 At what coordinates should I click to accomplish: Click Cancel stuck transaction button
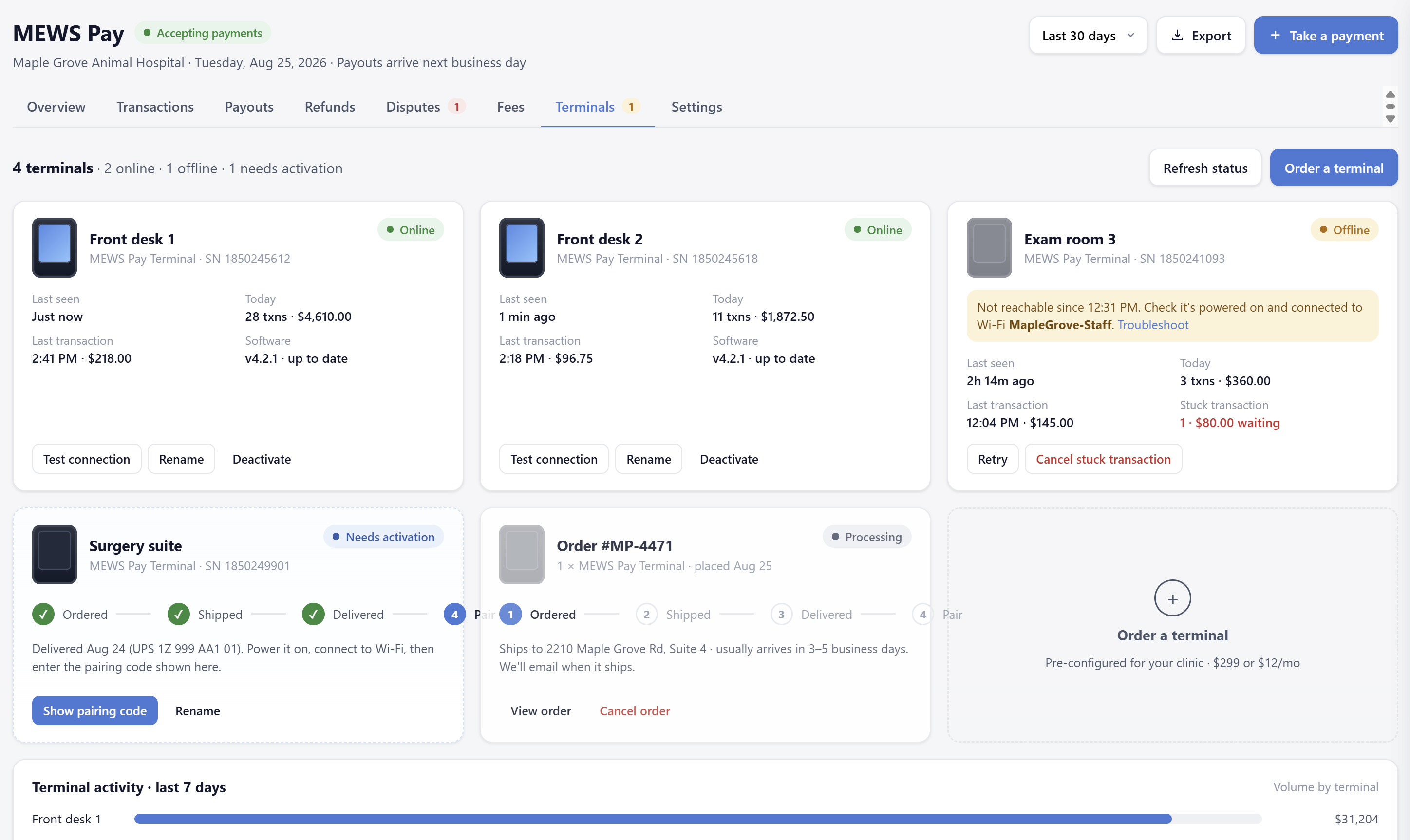coord(1103,459)
